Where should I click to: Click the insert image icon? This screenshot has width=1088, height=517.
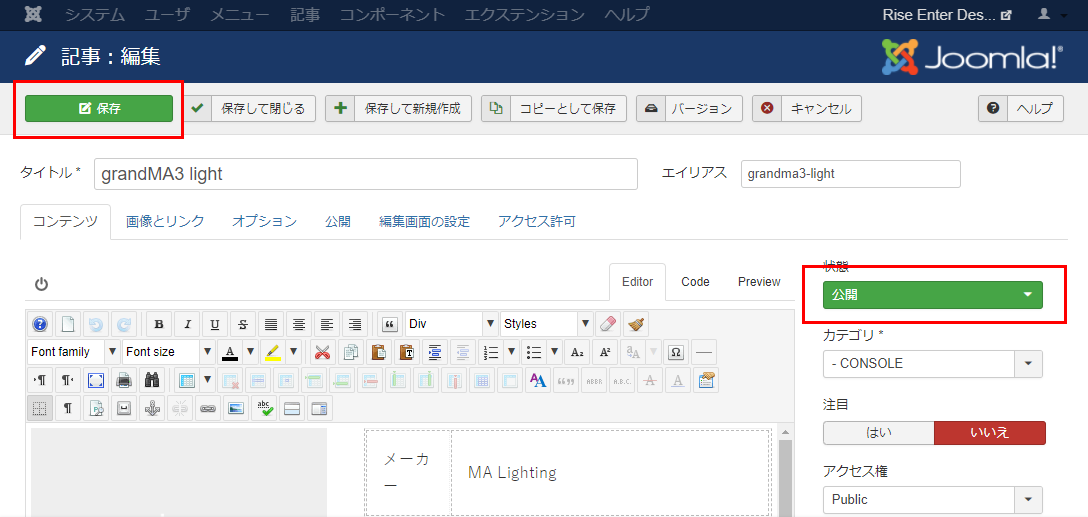click(x=237, y=408)
